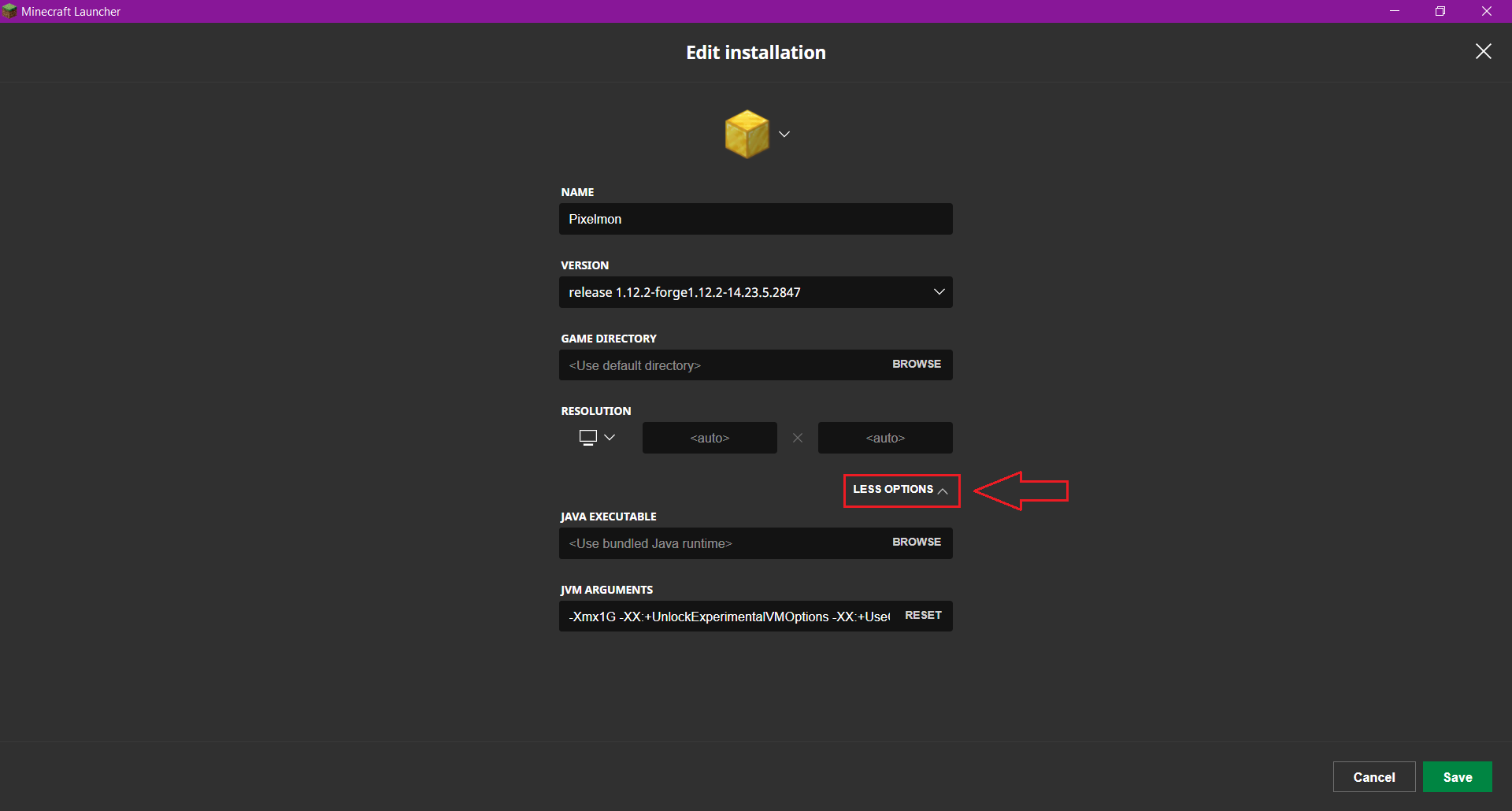The height and width of the screenshot is (811, 1512).
Task: Cancel editing the installation
Action: click(1374, 777)
